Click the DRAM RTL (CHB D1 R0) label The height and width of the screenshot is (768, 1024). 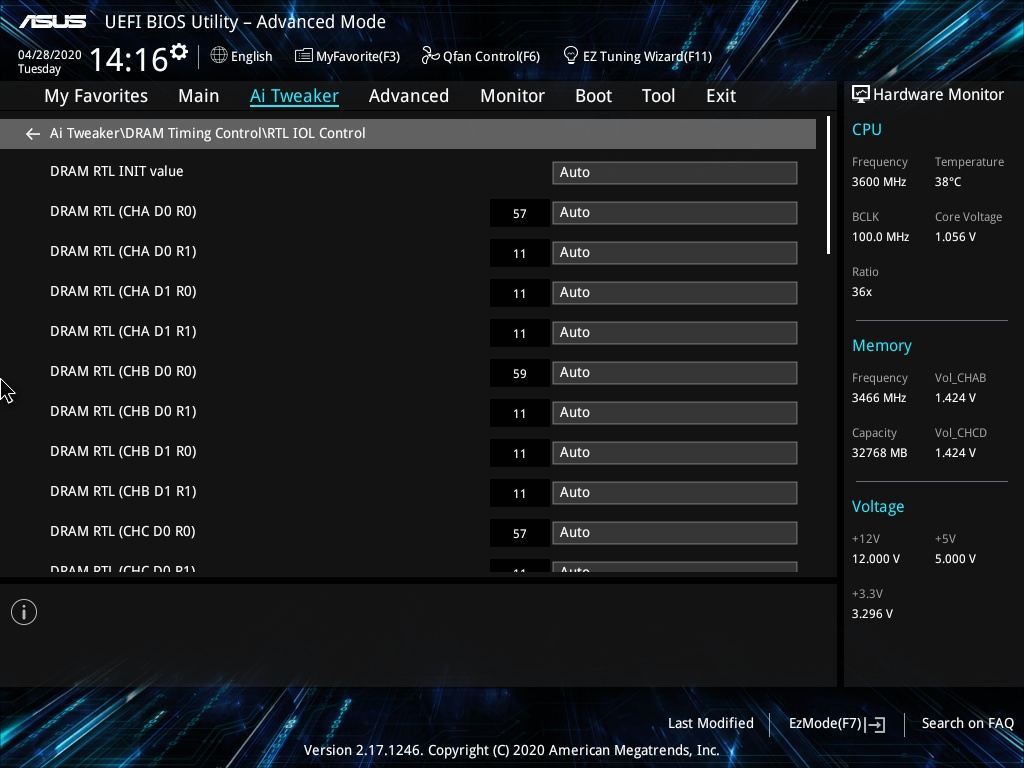(123, 451)
